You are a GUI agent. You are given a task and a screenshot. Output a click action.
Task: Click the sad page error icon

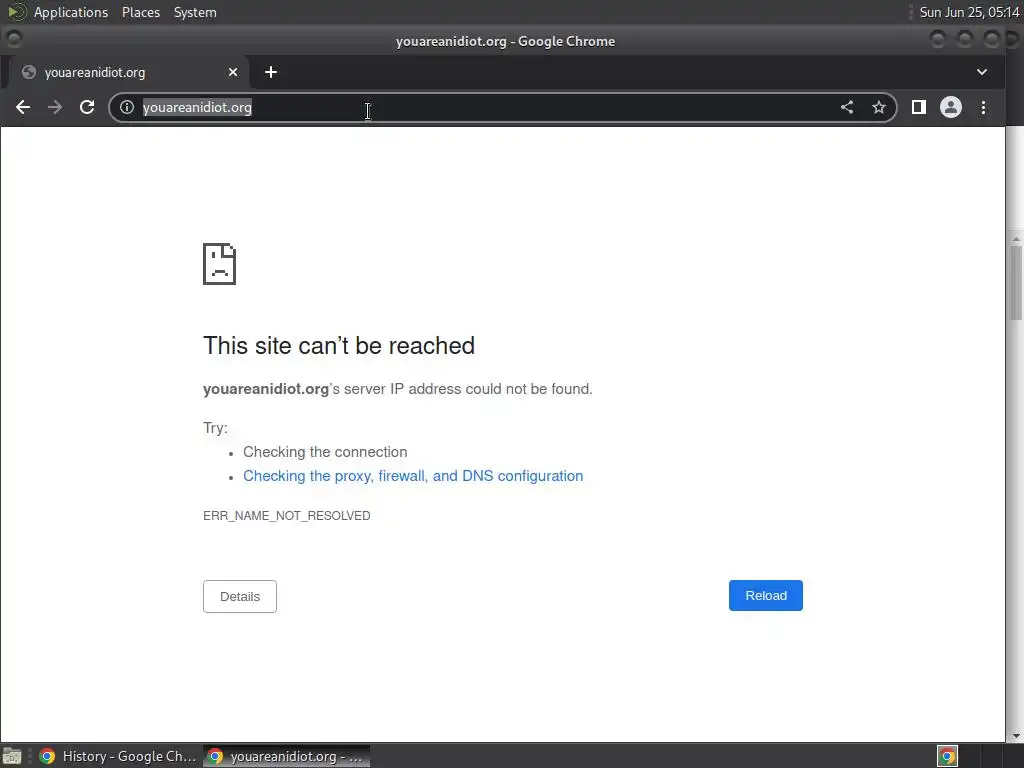219,264
